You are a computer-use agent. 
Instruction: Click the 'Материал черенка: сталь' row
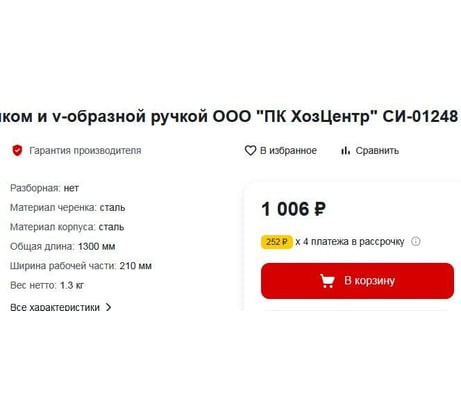click(x=68, y=208)
